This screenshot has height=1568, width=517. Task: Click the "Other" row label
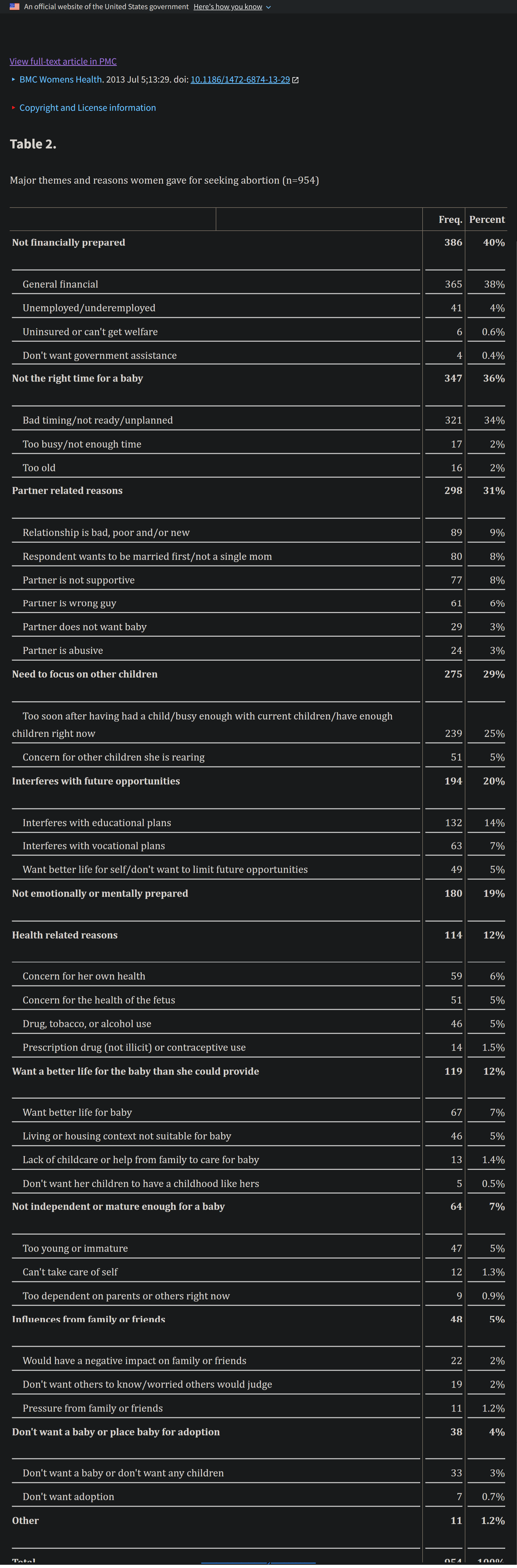pos(26,1520)
